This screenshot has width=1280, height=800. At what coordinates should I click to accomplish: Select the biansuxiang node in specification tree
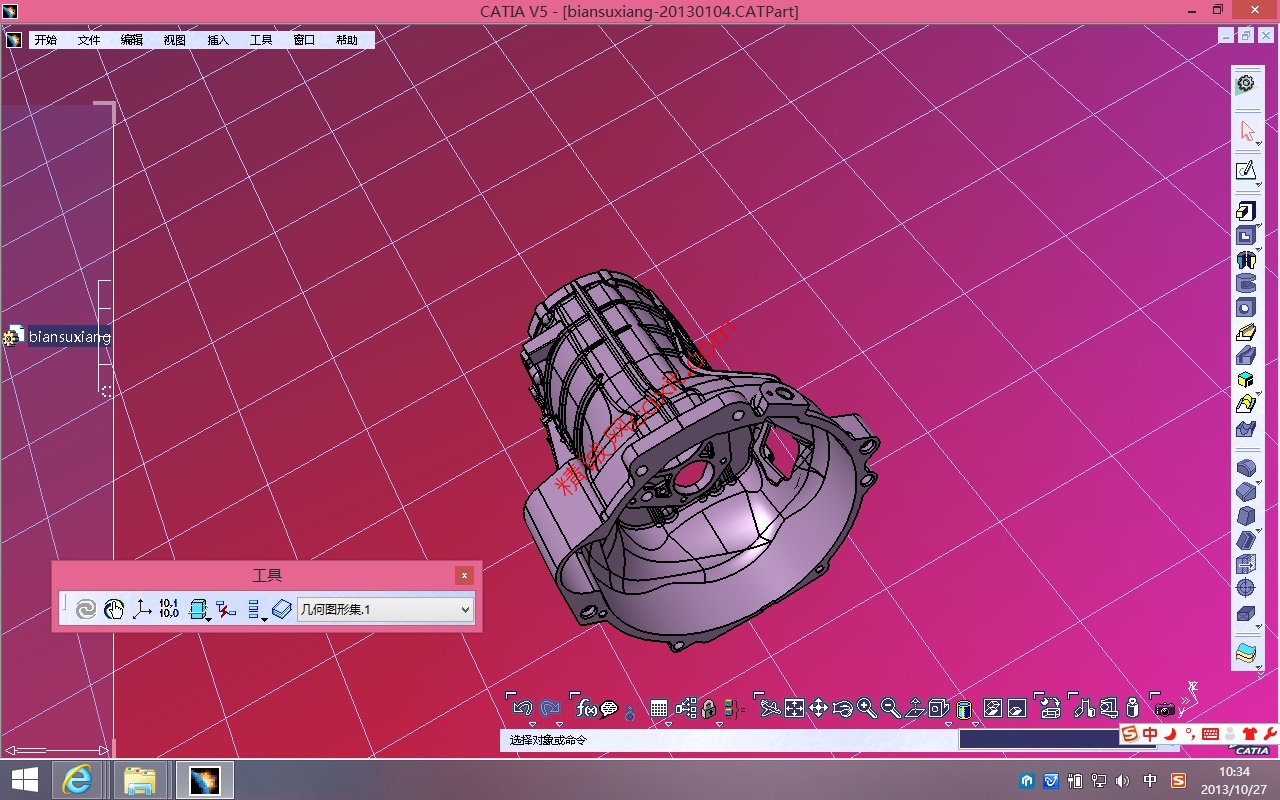click(x=69, y=337)
